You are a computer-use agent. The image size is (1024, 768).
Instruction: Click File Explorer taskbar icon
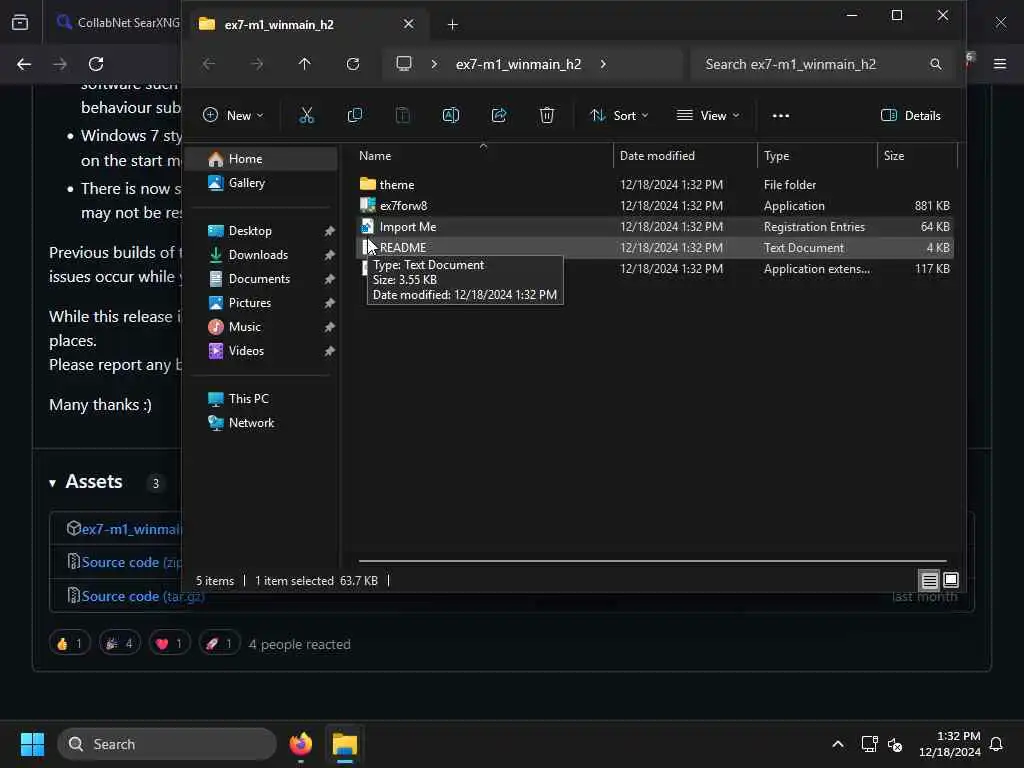click(x=345, y=744)
